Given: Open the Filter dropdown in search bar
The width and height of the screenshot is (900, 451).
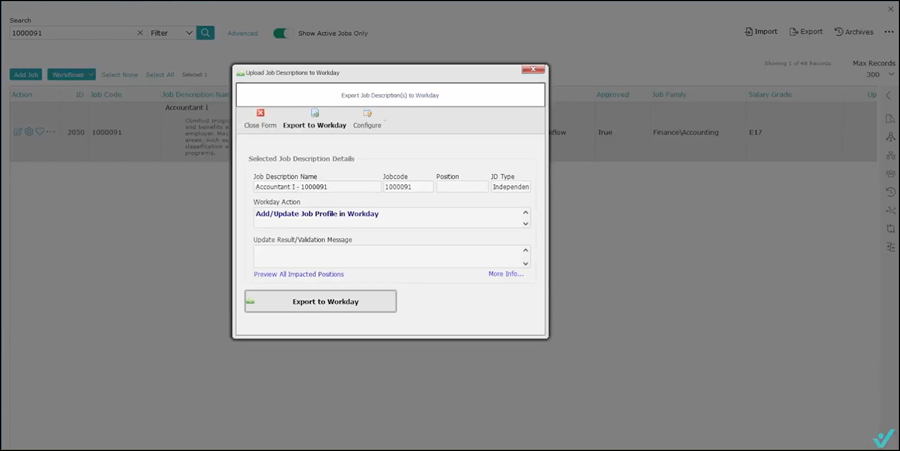Looking at the screenshot, I should point(171,33).
